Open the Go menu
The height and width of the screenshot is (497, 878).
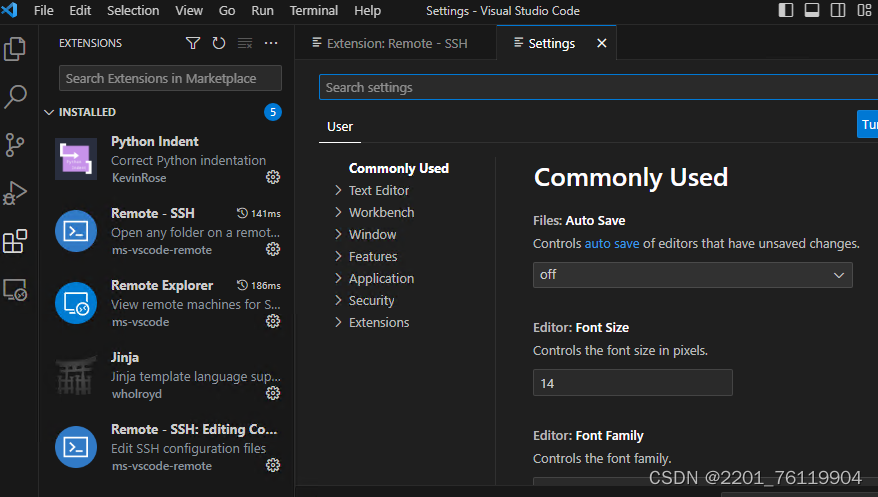227,11
